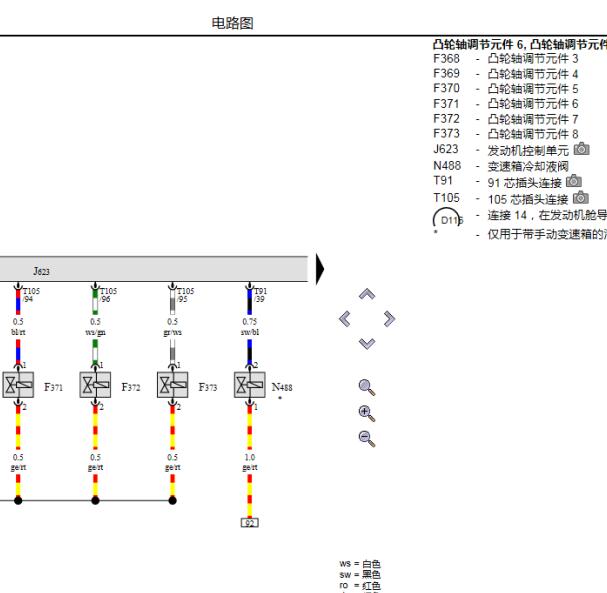Click the F373 legend entry
The width and height of the screenshot is (607, 593).
click(506, 134)
